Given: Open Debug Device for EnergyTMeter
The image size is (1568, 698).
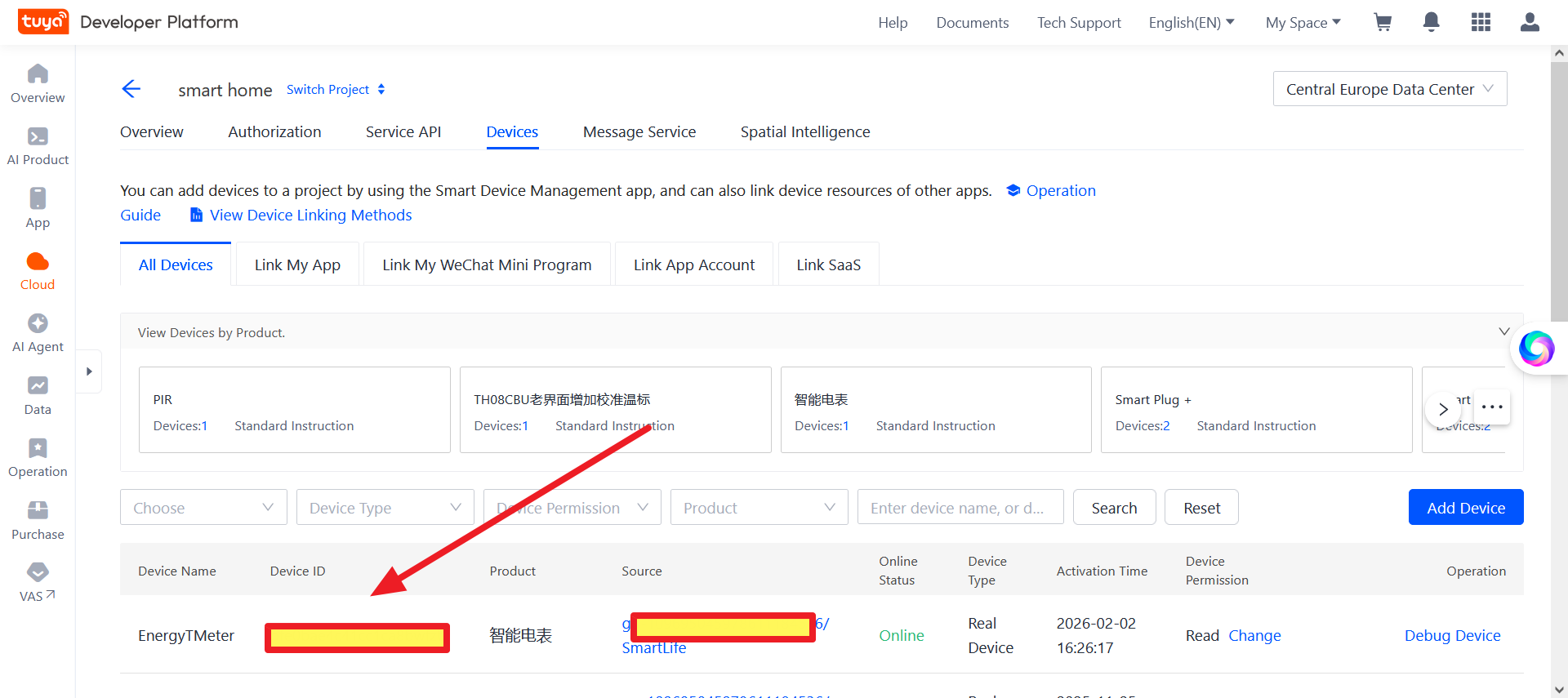Looking at the screenshot, I should point(1452,635).
